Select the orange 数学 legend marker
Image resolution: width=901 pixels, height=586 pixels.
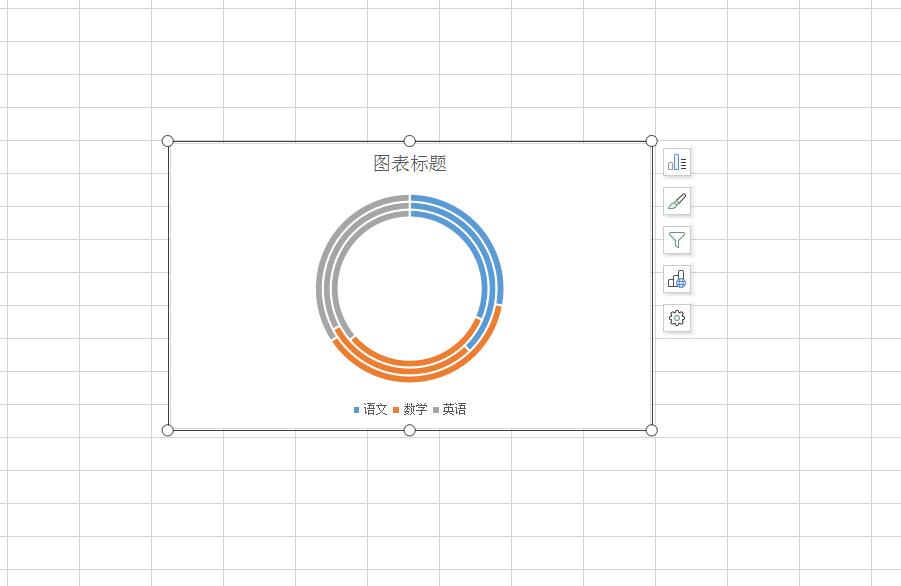[x=398, y=409]
